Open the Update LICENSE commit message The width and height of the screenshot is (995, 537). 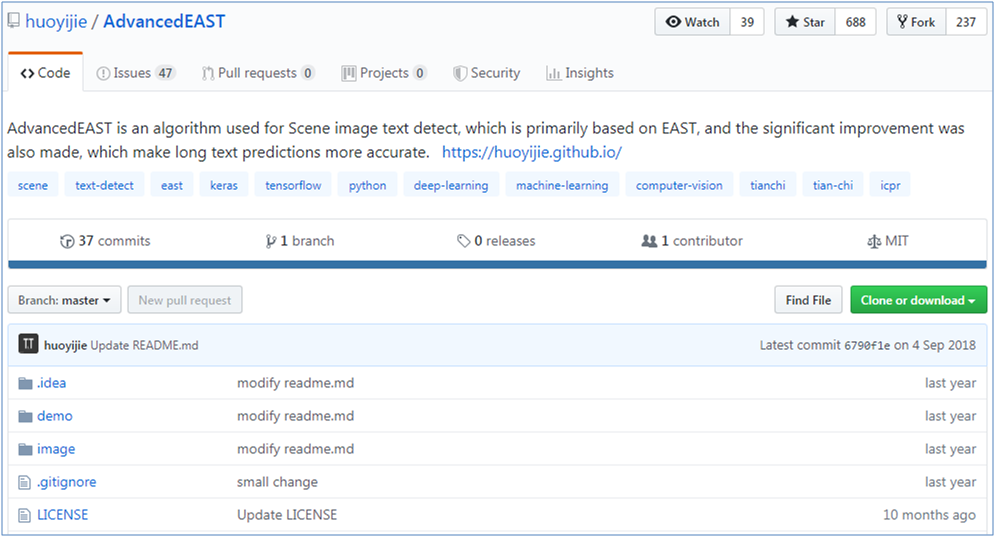click(287, 515)
